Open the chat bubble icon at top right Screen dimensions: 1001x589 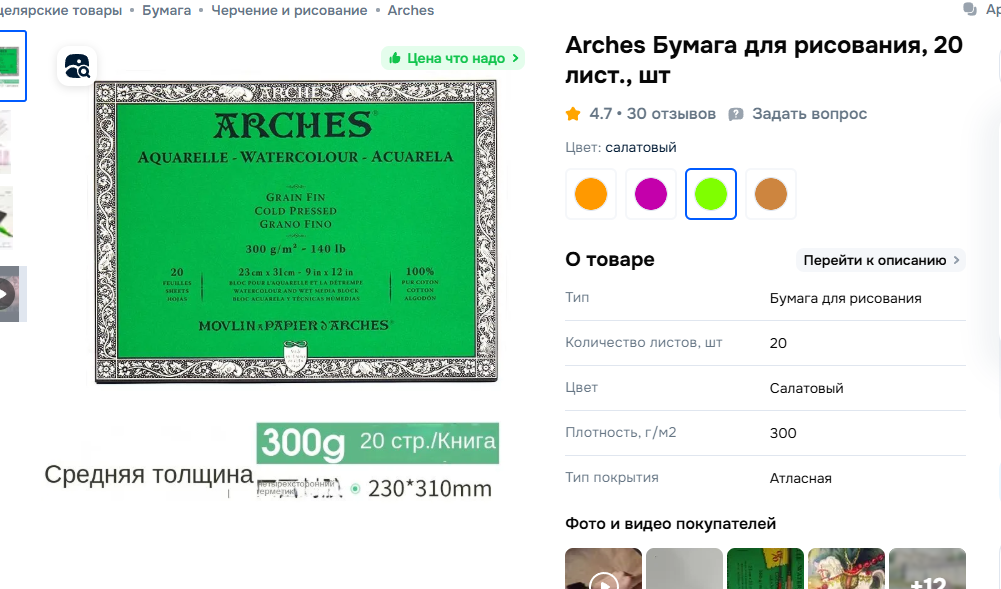point(970,9)
